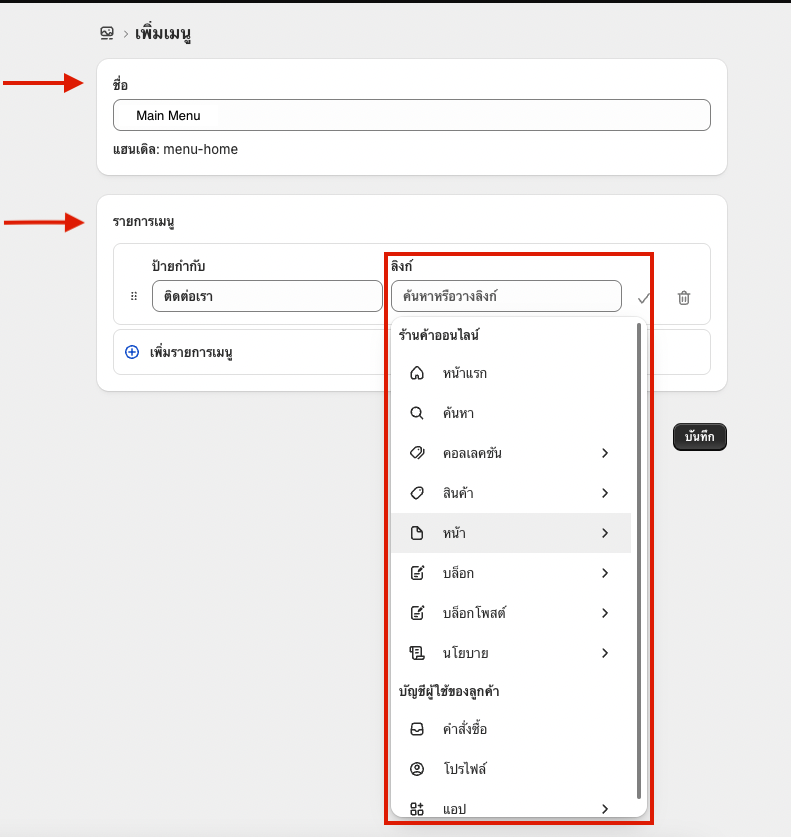Expand นโยบาย policies submenu
791x837 pixels.
point(511,653)
